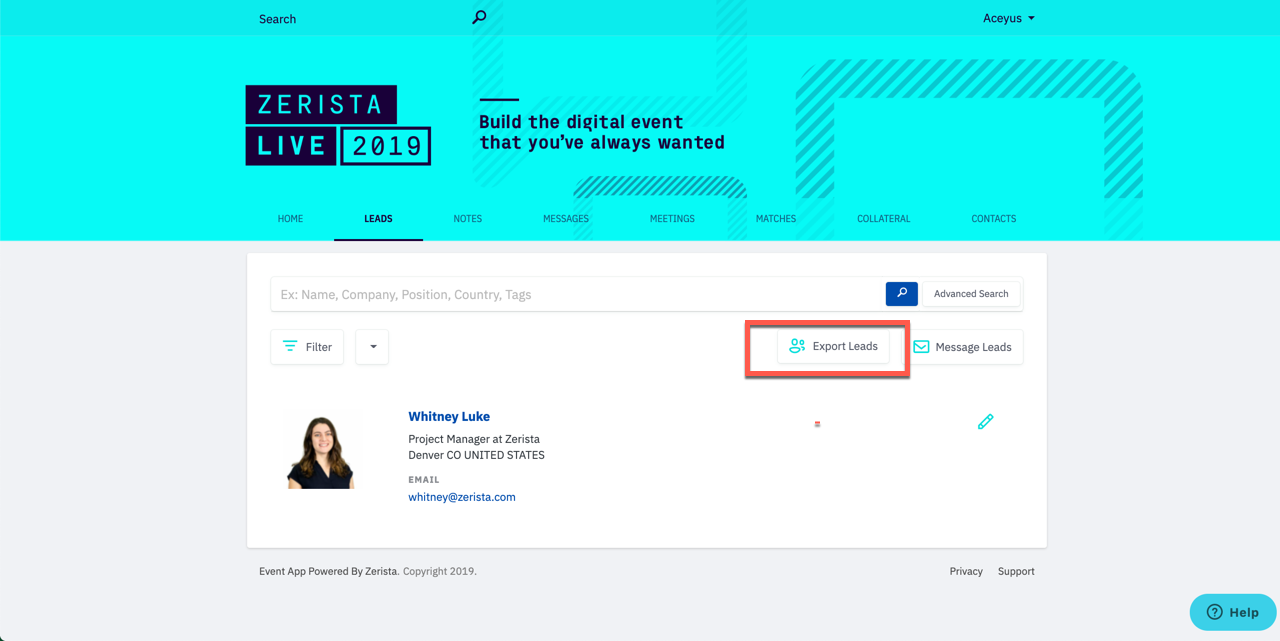Image resolution: width=1280 pixels, height=641 pixels.
Task: Click the pencil edit icon for Whitney Luke
Action: [x=985, y=422]
